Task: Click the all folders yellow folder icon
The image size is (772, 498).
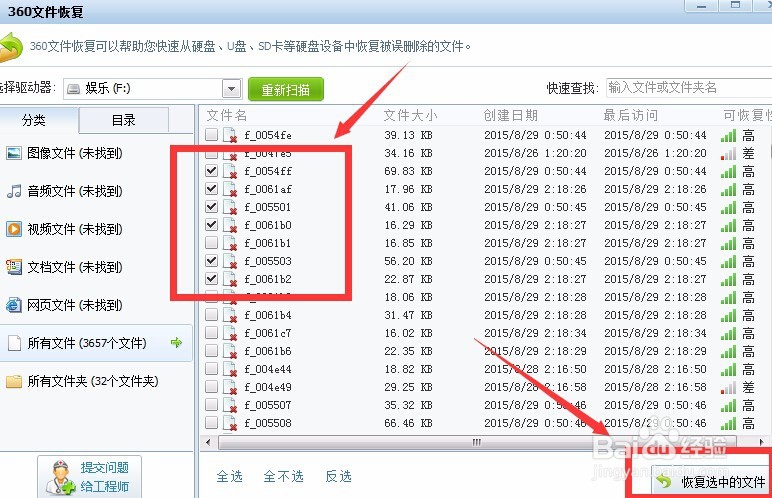Action: 14,381
